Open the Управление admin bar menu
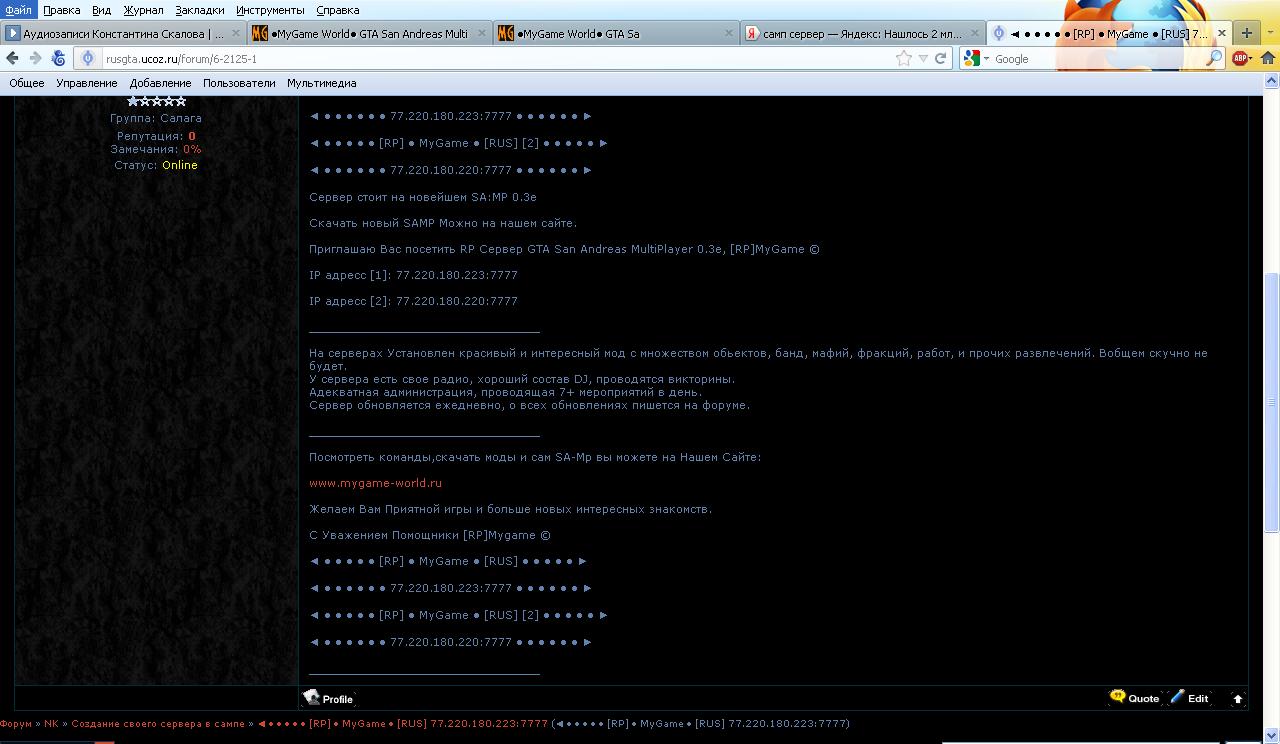Image resolution: width=1280 pixels, height=744 pixels. 87,83
